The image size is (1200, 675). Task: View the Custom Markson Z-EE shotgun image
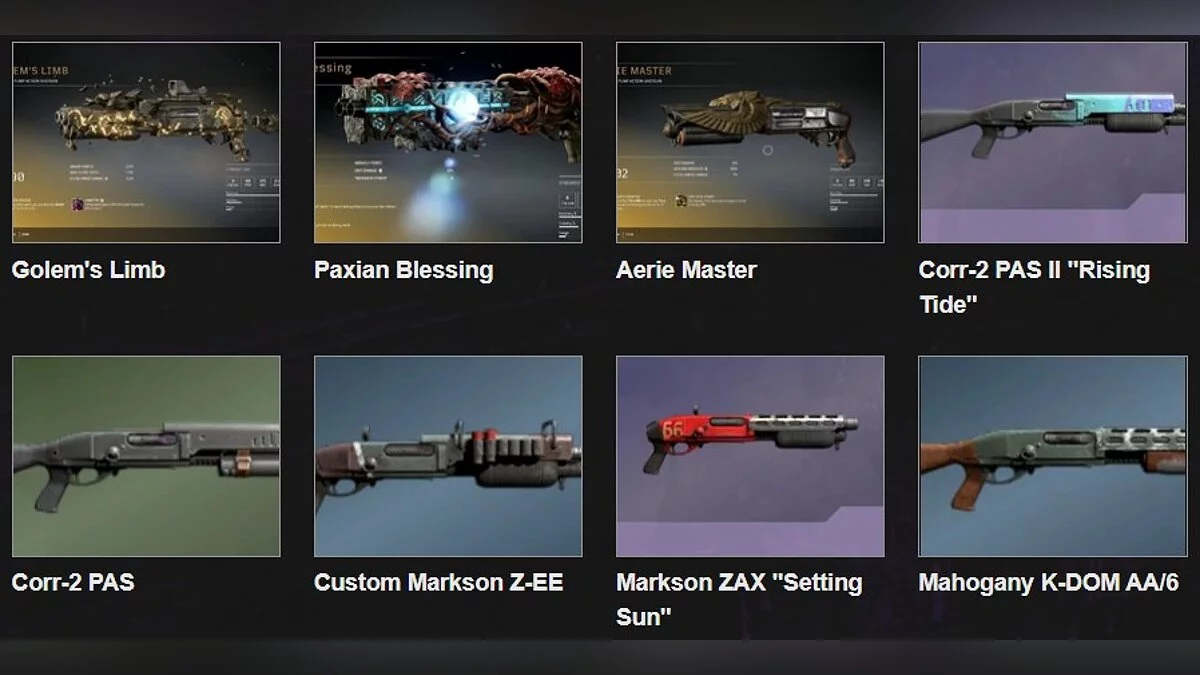pyautogui.click(x=448, y=456)
